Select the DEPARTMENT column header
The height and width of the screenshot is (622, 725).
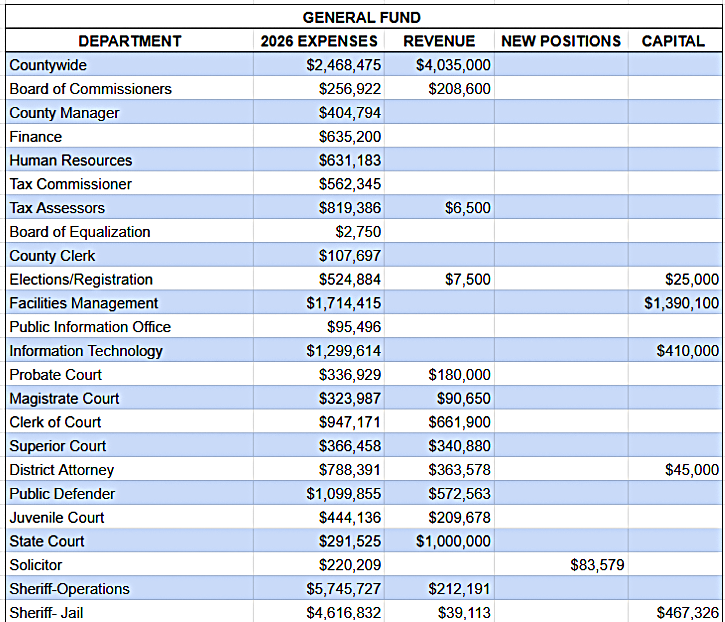click(x=130, y=41)
